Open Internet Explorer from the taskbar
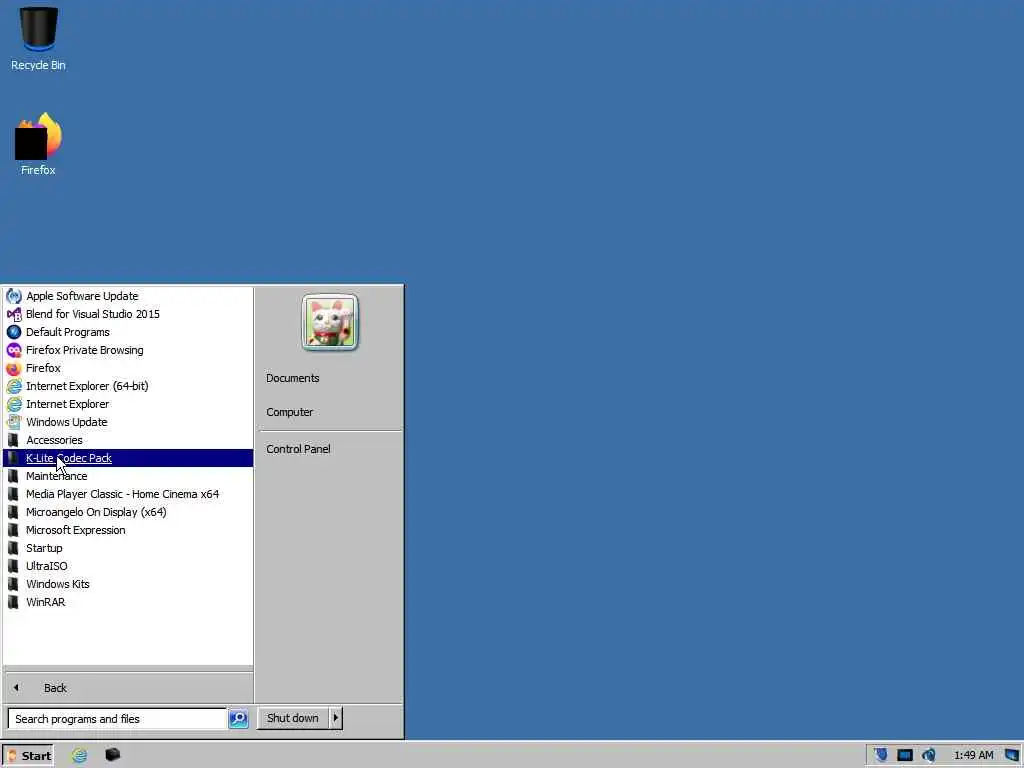 [80, 756]
